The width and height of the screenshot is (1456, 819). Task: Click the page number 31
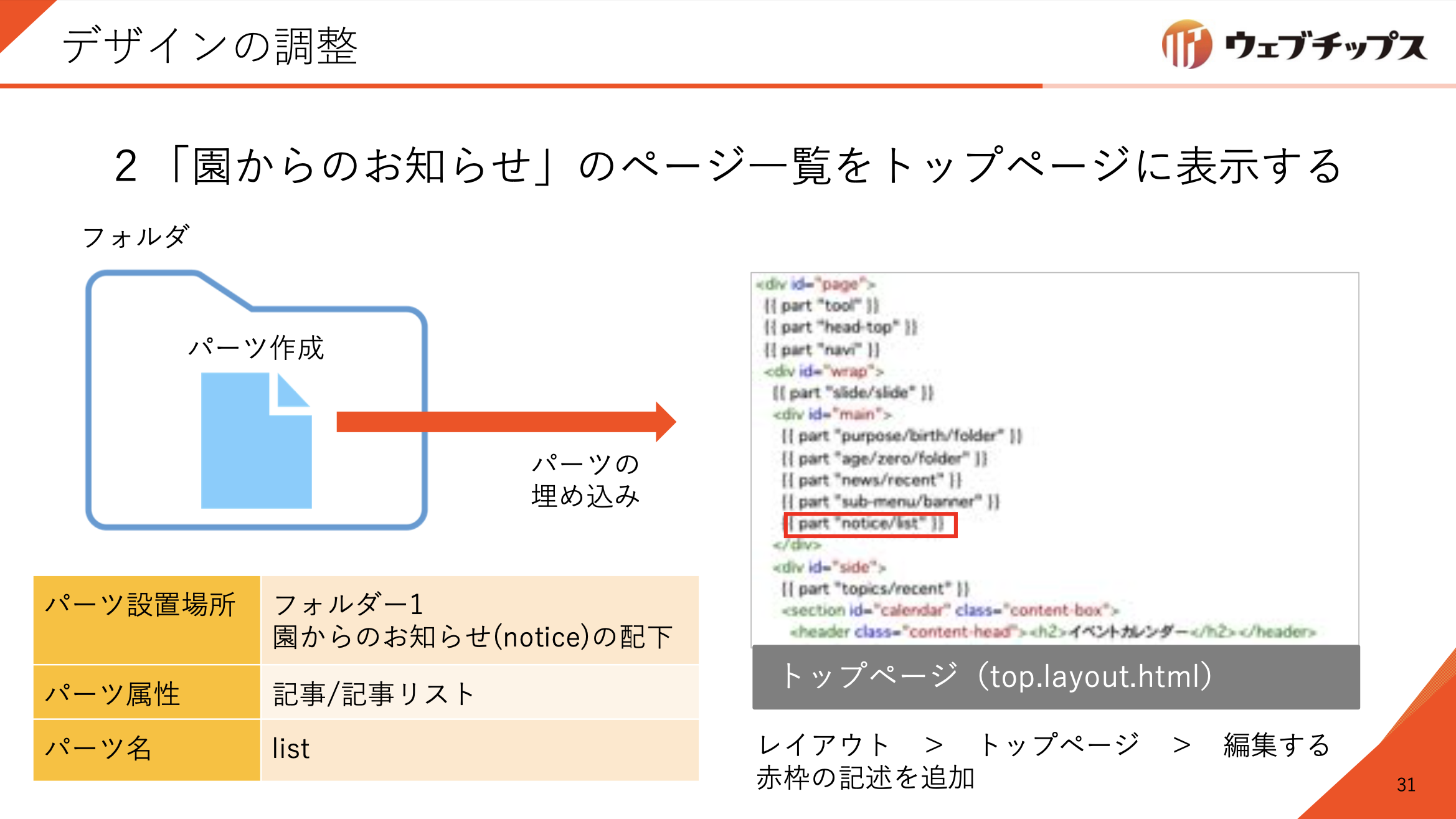[1406, 785]
